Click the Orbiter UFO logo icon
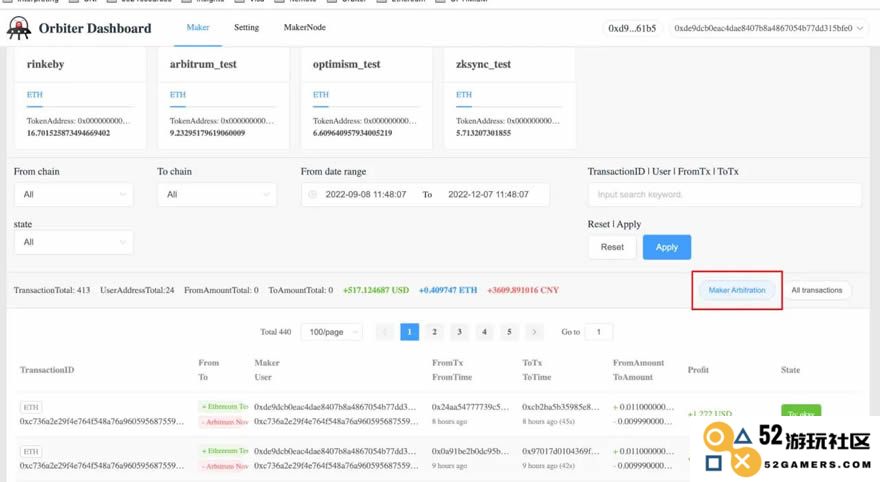Viewport: 880px width, 482px height. coord(19,28)
